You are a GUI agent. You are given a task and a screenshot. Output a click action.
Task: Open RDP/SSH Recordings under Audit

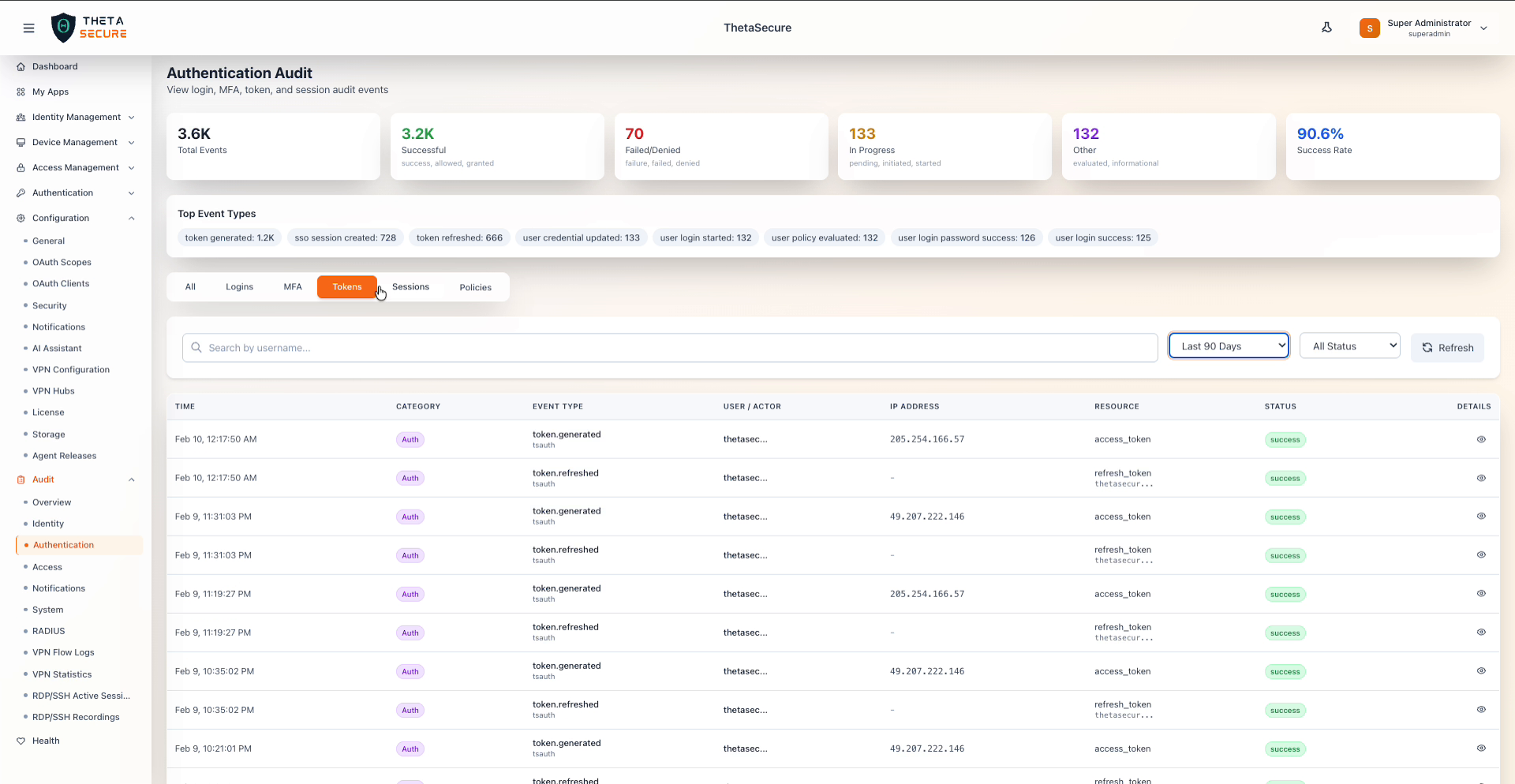(x=76, y=717)
